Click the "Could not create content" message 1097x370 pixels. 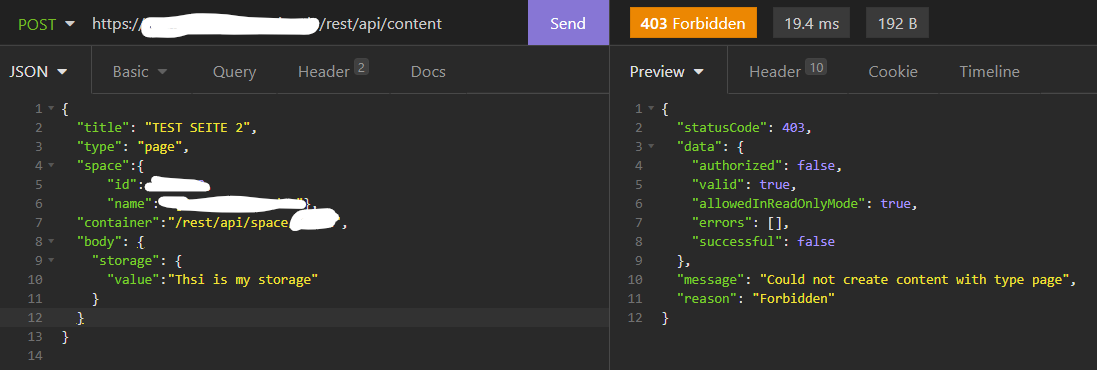913,279
